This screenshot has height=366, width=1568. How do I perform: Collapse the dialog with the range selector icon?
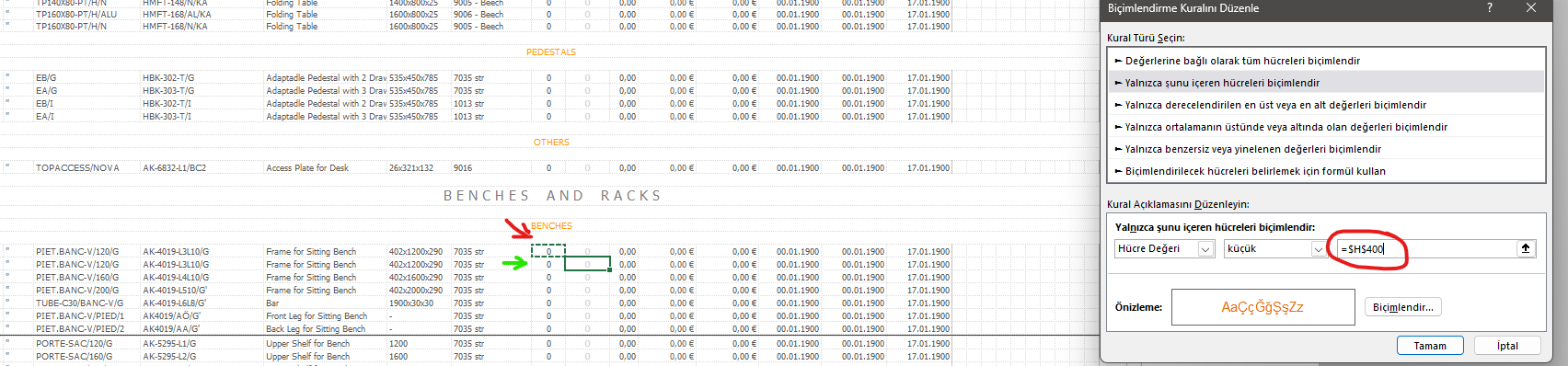click(x=1526, y=248)
